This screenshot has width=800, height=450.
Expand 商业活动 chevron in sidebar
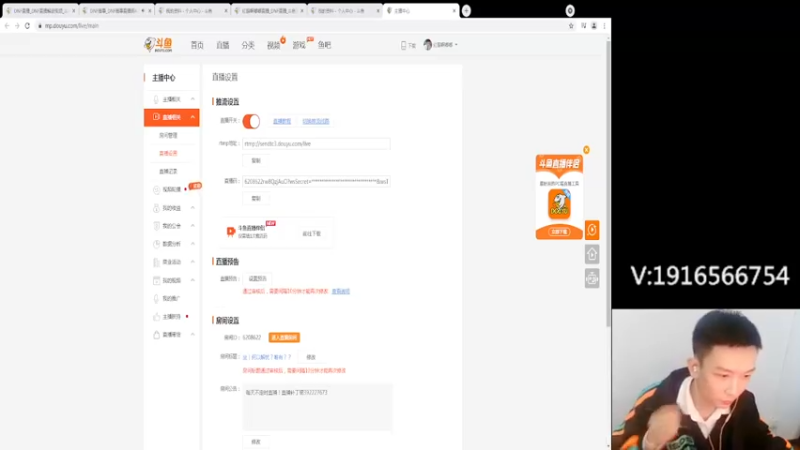[193, 262]
